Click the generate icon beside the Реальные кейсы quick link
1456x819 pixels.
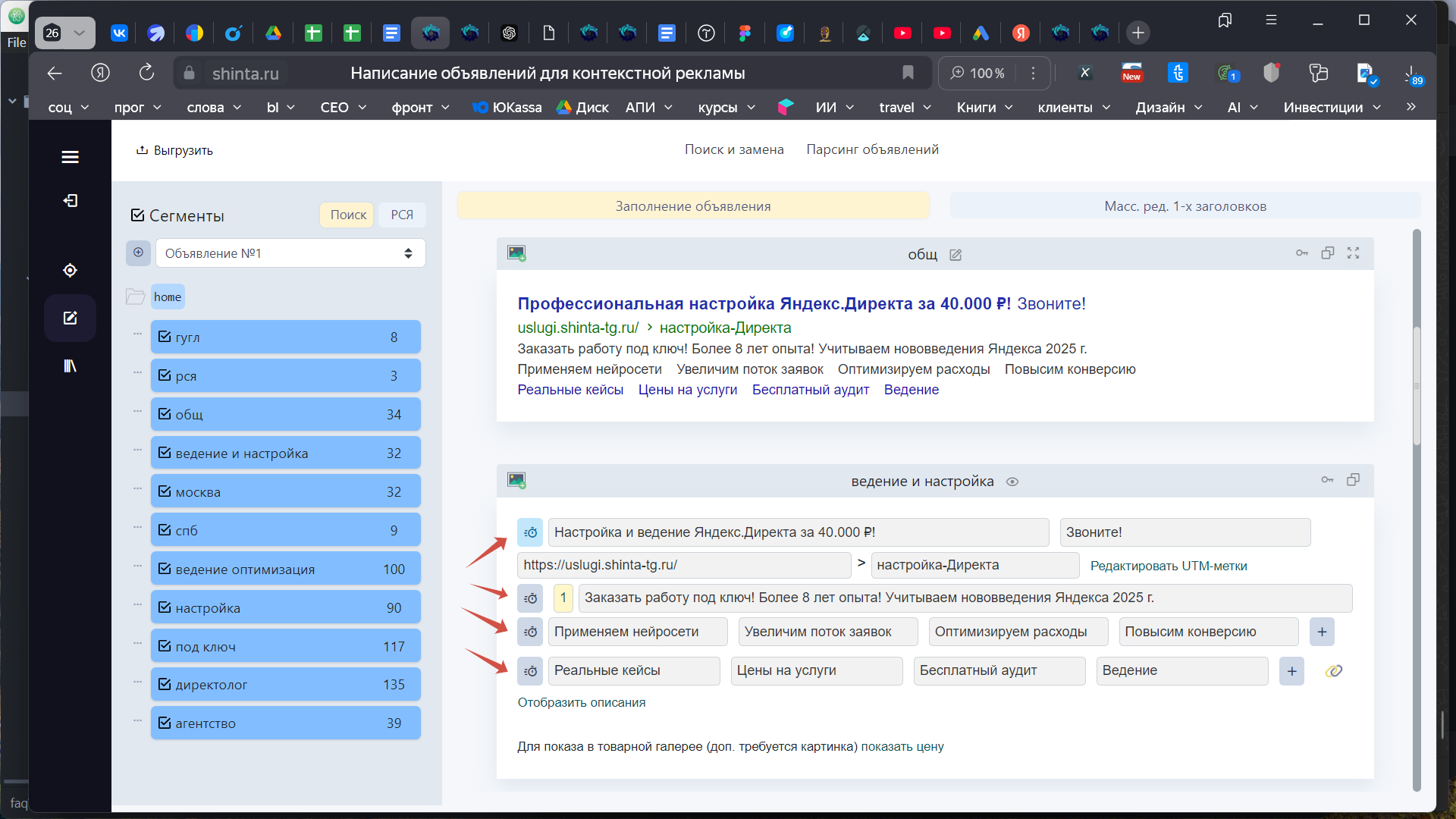tap(530, 671)
